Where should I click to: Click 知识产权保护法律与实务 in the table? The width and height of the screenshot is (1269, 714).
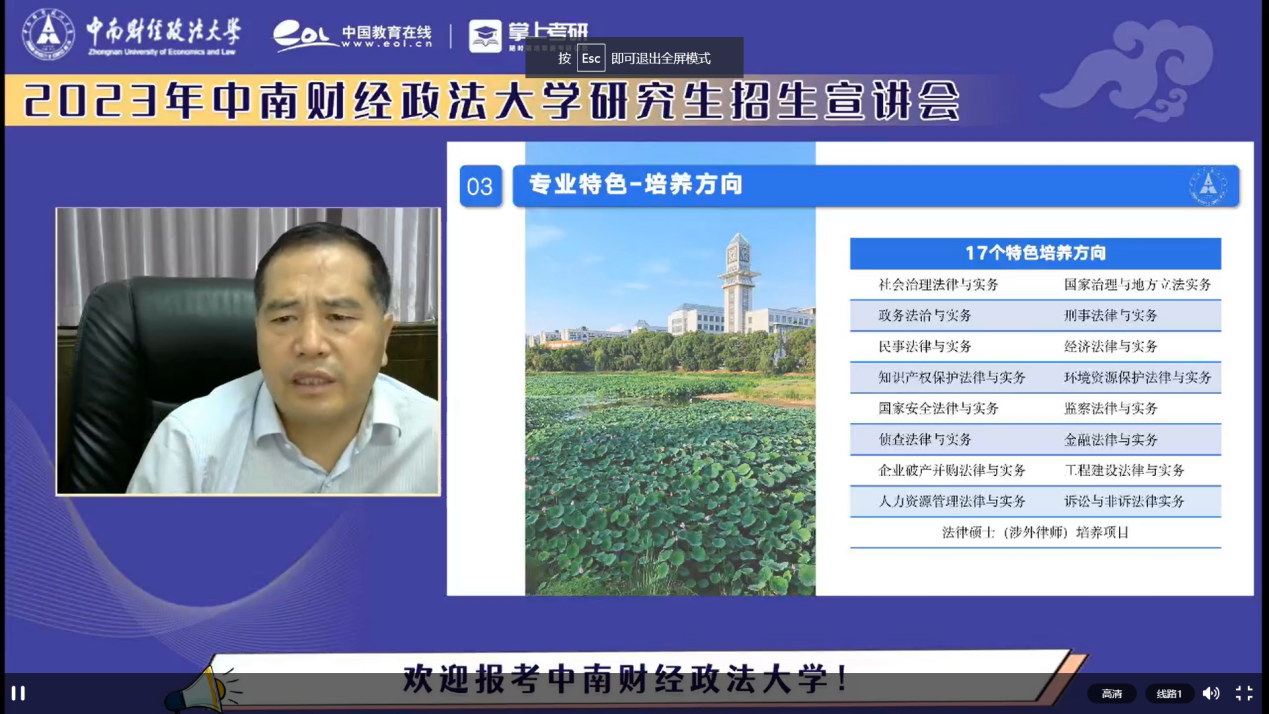point(952,378)
